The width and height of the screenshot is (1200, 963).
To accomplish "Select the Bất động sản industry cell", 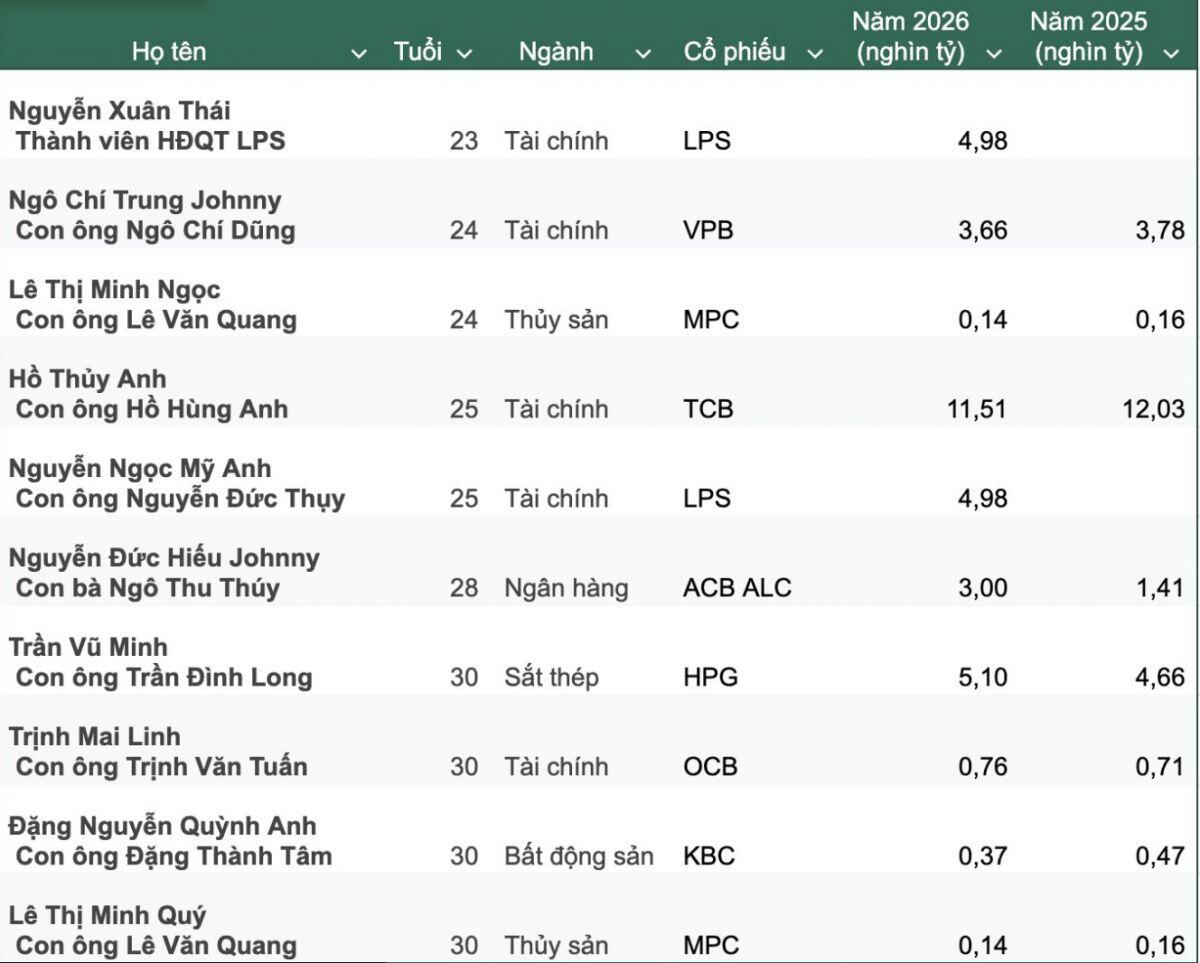I will [x=579, y=857].
